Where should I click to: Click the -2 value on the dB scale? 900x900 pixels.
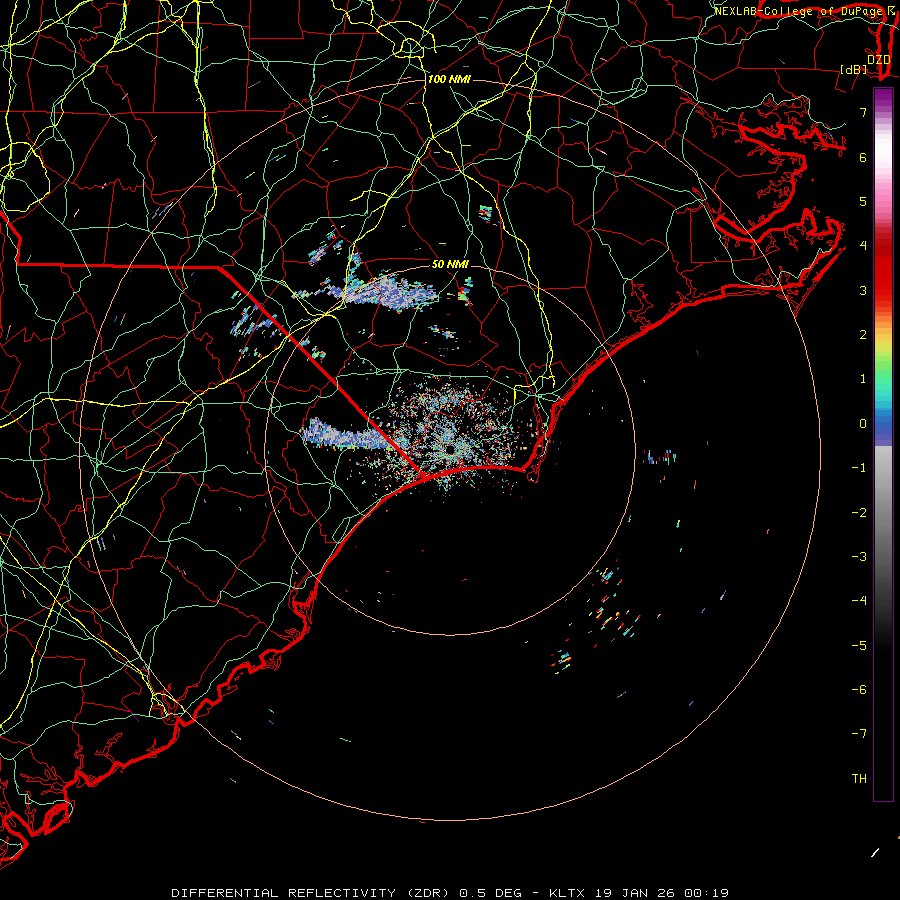[x=859, y=513]
